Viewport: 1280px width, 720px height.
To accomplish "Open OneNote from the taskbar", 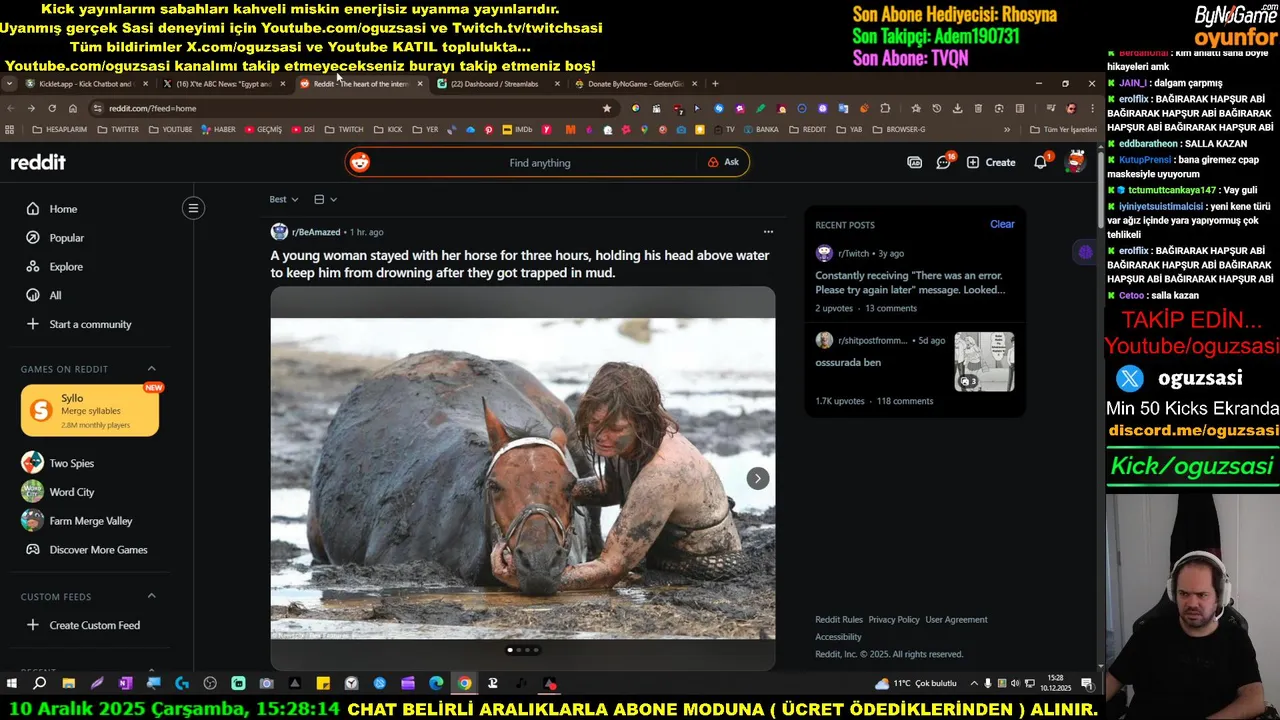I will [125, 684].
